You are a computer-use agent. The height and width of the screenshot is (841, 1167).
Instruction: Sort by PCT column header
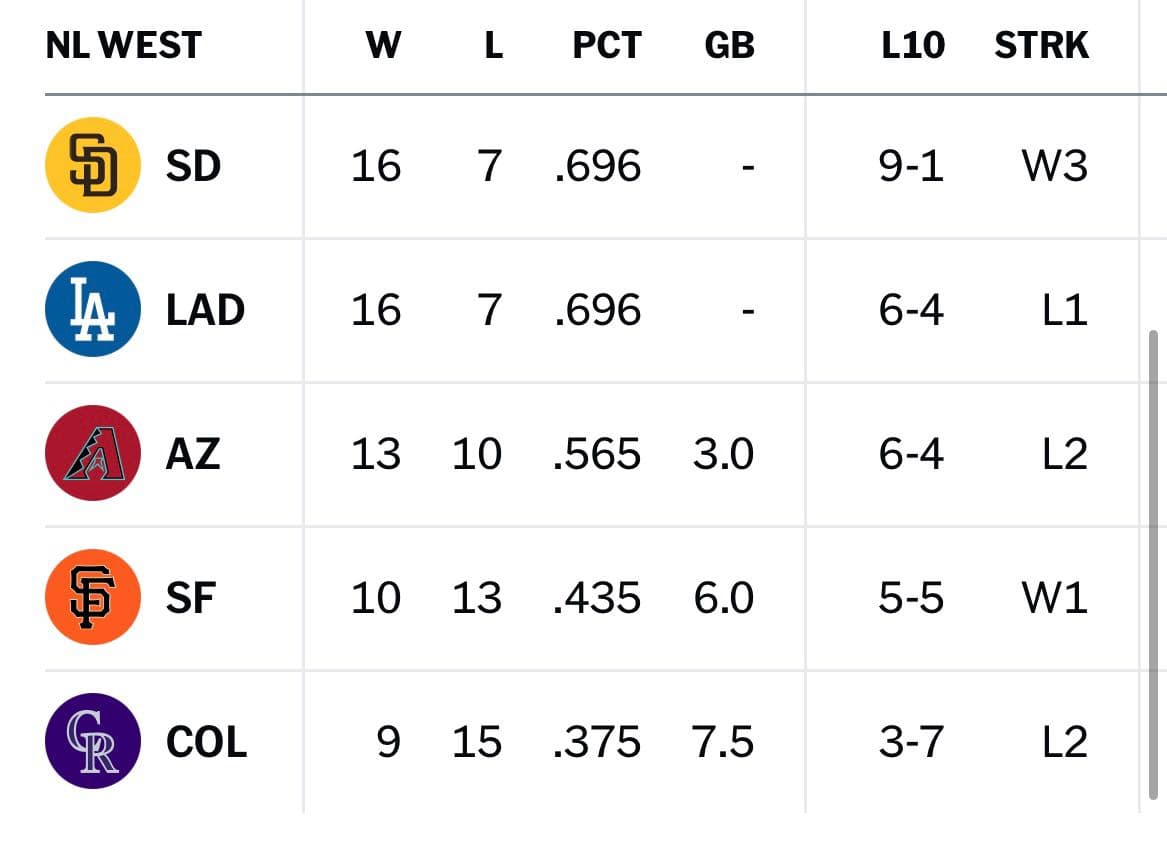pos(607,45)
